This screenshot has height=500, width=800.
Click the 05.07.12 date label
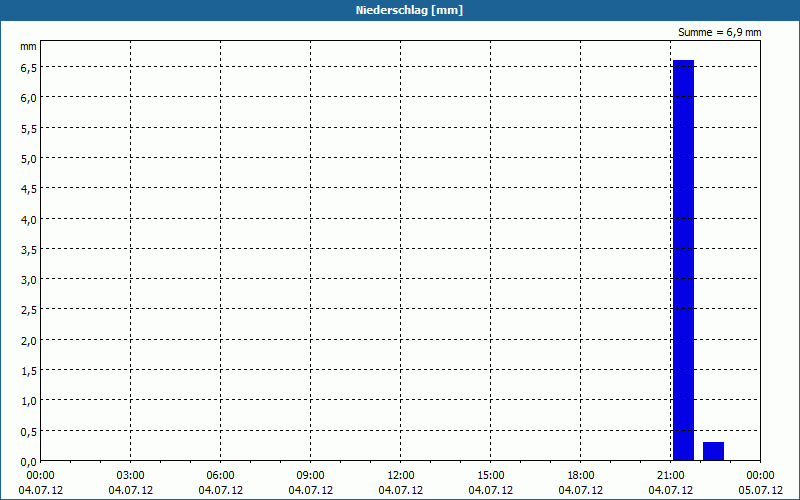760,490
